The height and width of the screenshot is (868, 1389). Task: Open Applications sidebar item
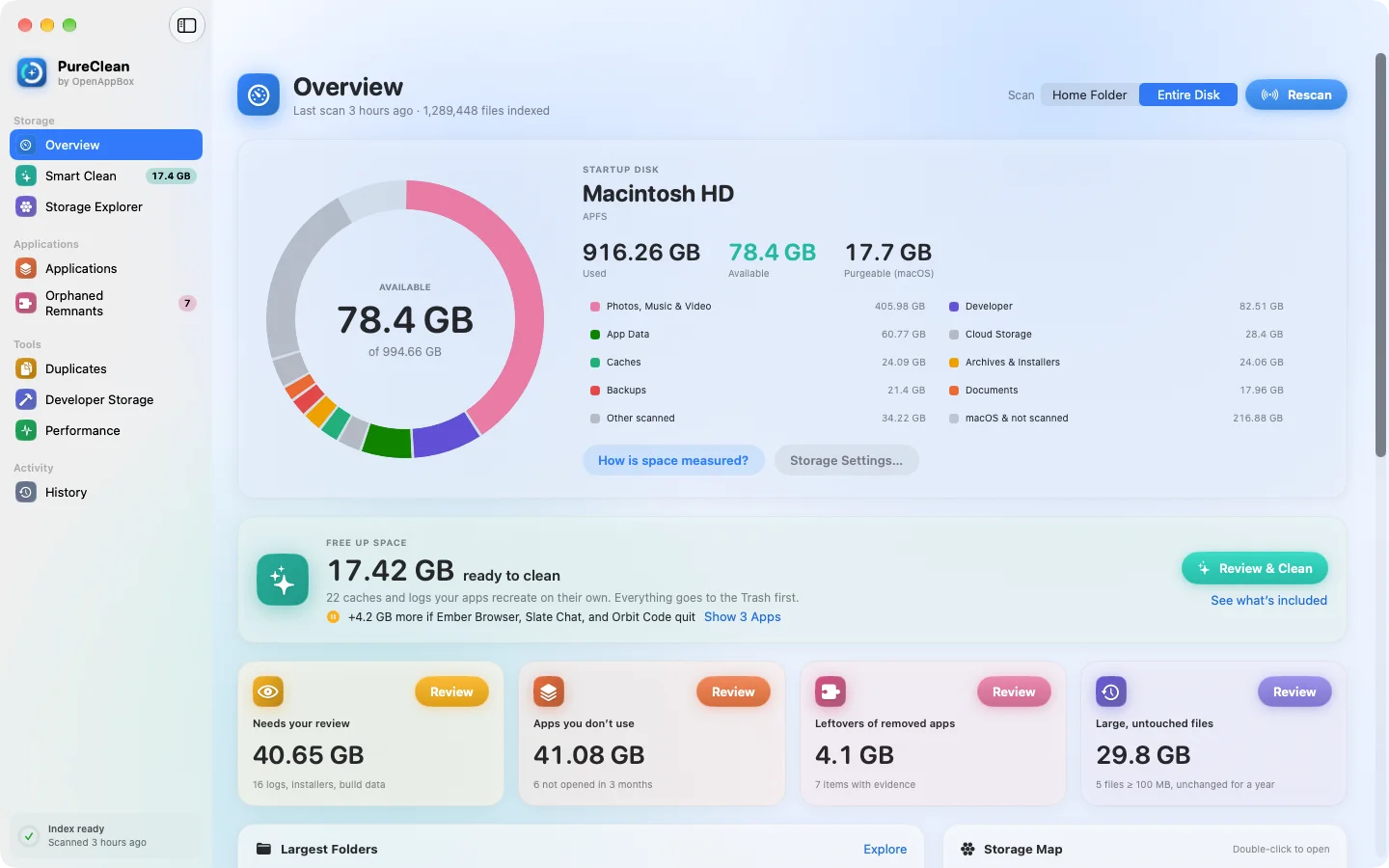(x=106, y=268)
